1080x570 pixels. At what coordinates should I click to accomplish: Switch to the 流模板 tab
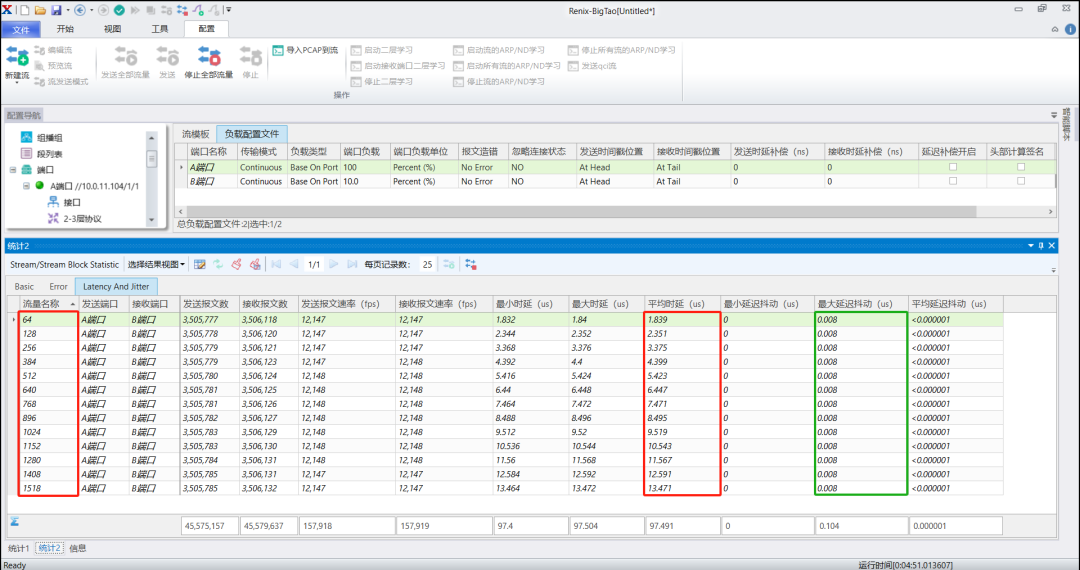click(196, 134)
